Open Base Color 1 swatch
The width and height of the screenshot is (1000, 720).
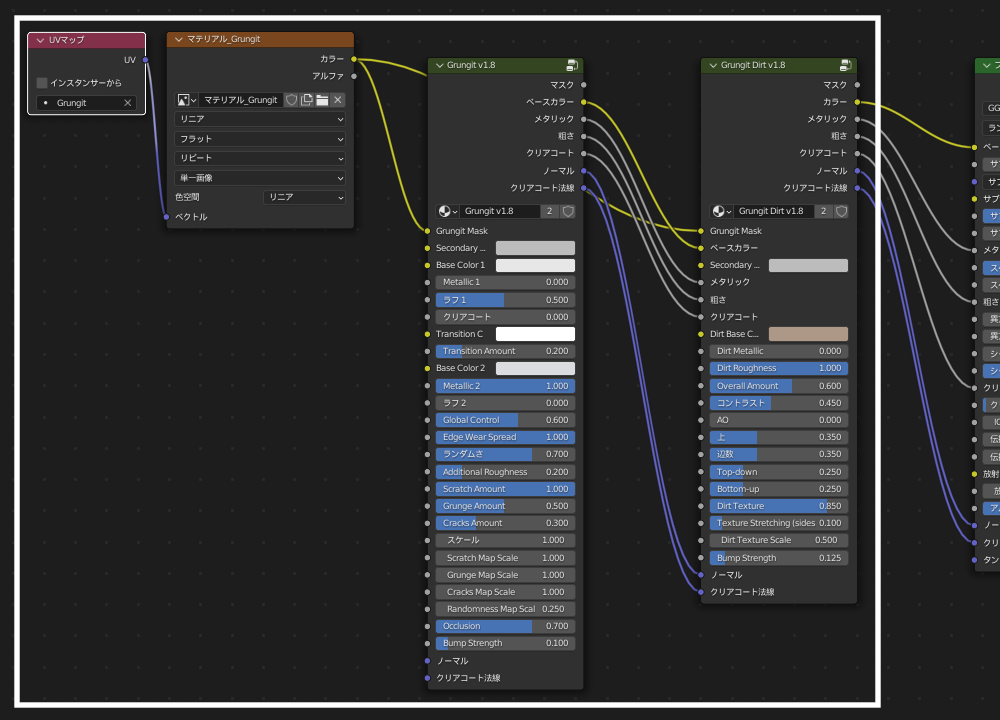535,265
